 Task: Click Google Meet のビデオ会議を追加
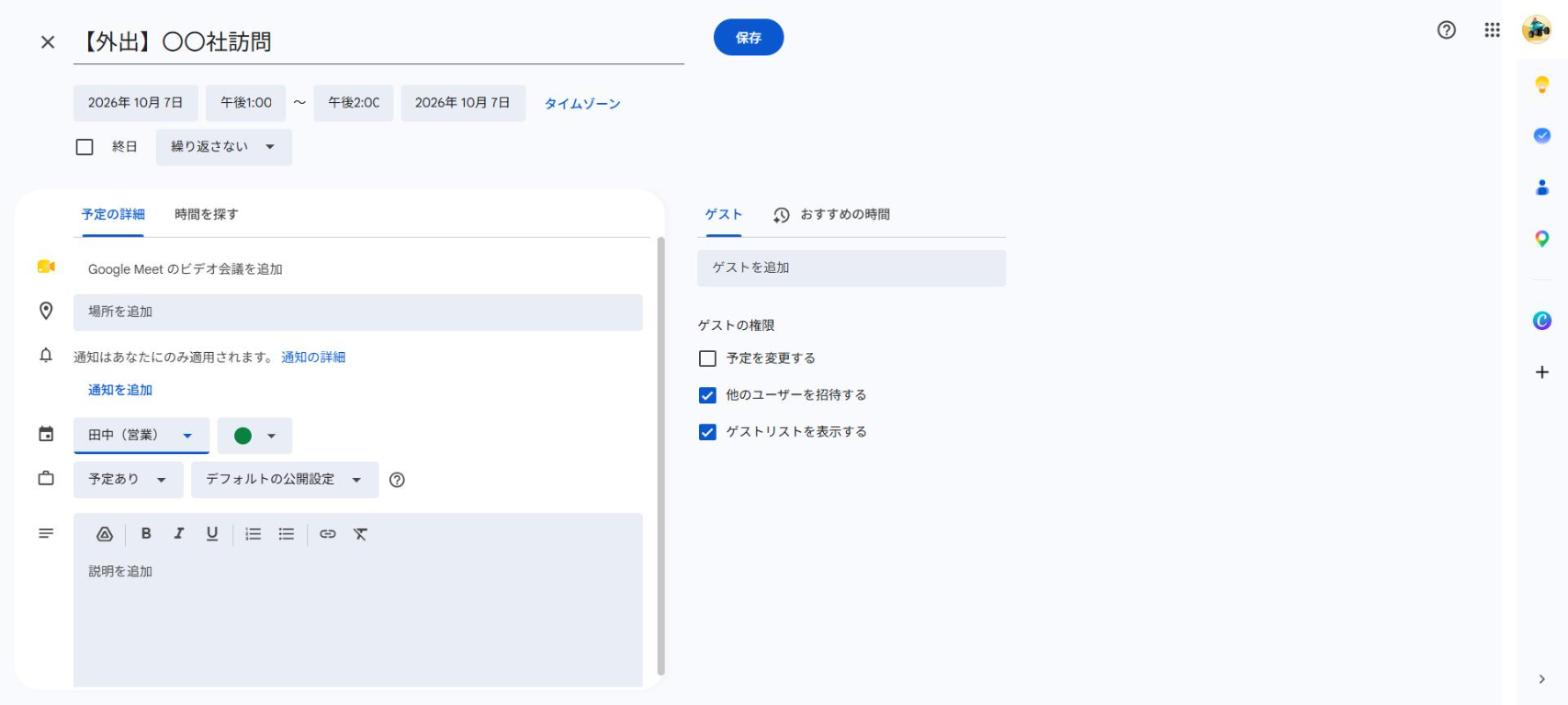point(185,269)
